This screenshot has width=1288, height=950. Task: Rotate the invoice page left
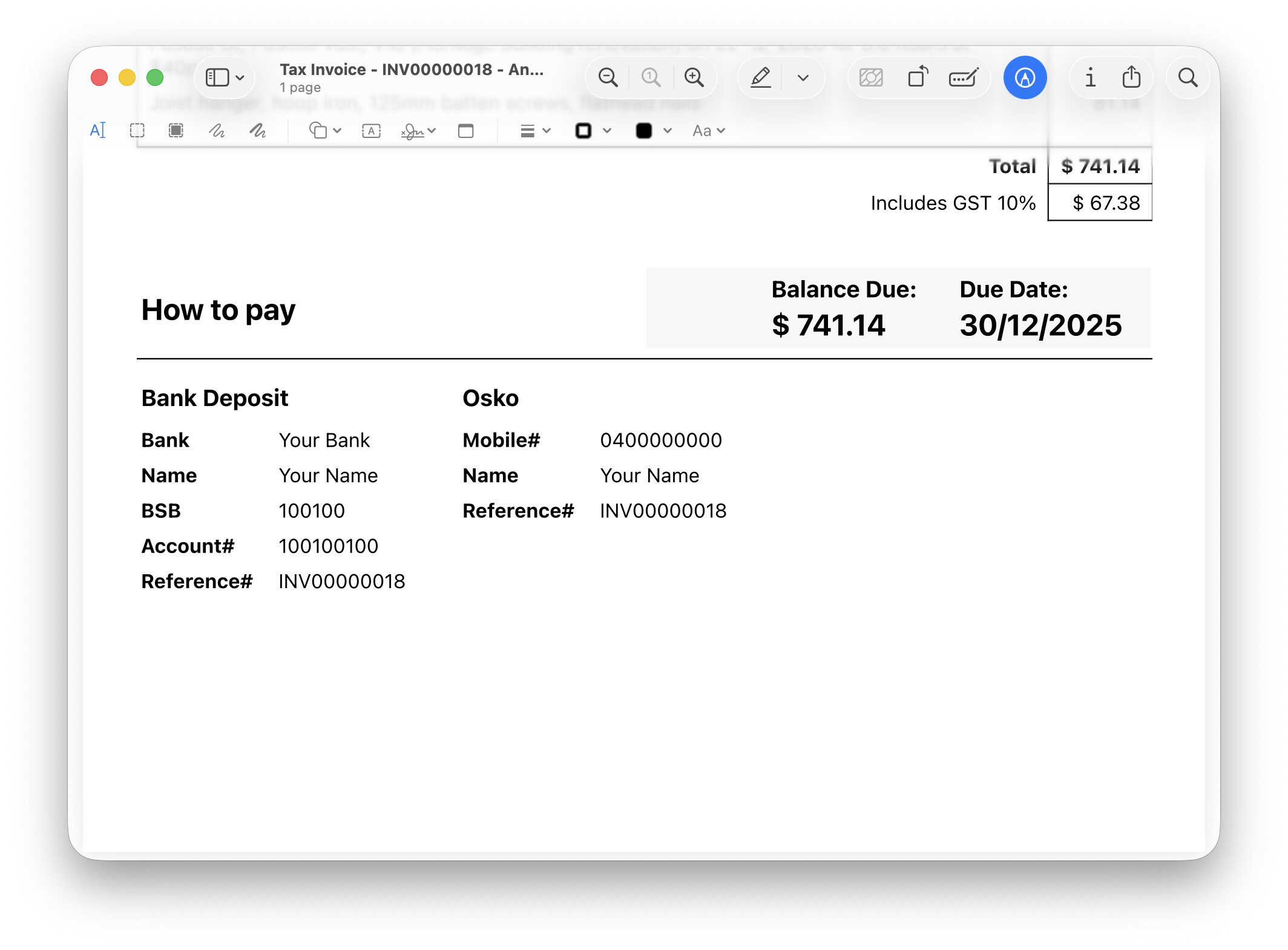tap(916, 77)
